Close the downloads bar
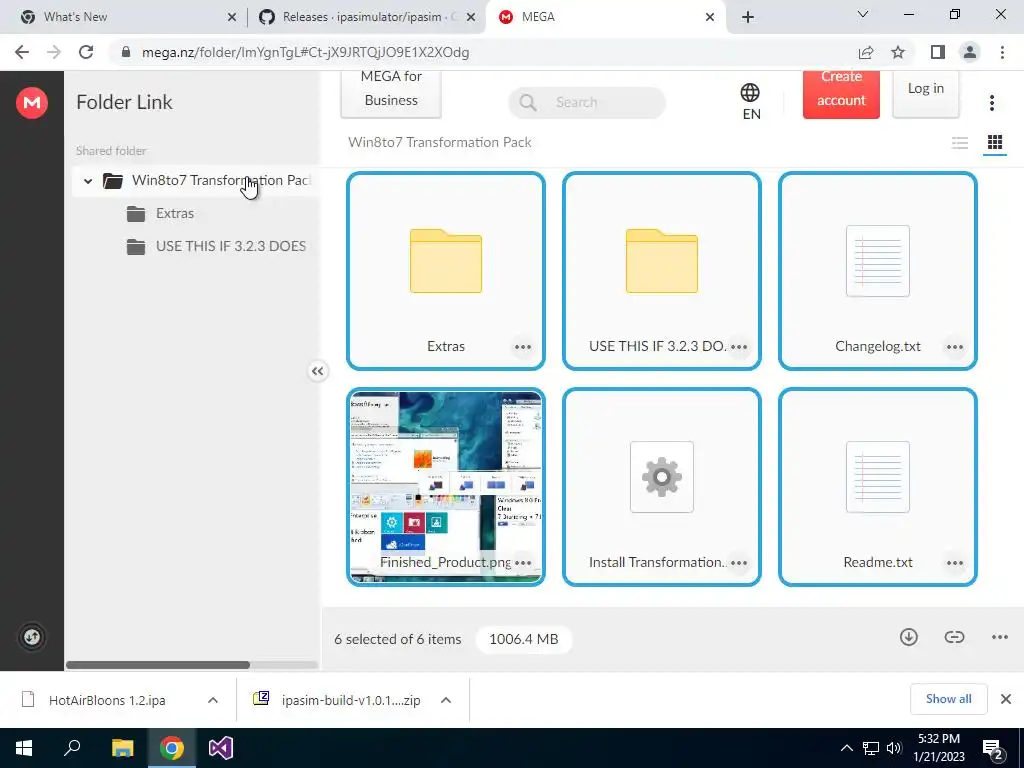The width and height of the screenshot is (1024, 768). tap(1006, 699)
